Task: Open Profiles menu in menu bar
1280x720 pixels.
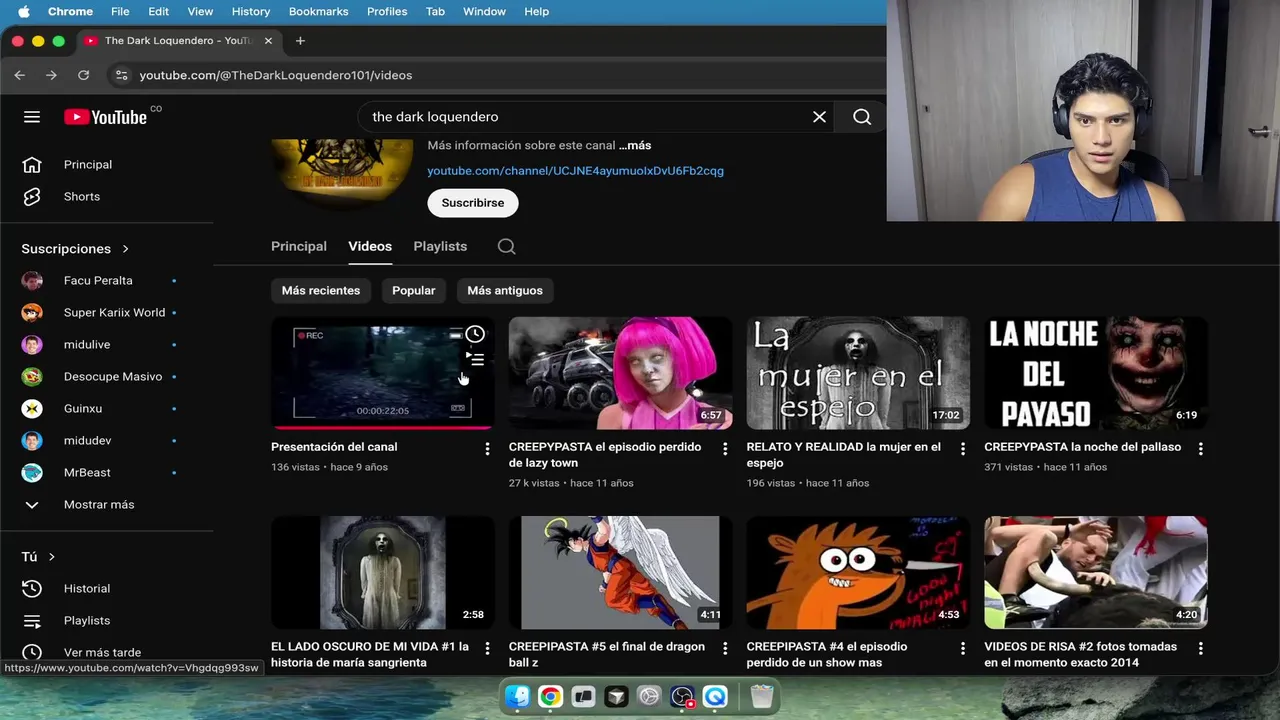Action: click(387, 11)
